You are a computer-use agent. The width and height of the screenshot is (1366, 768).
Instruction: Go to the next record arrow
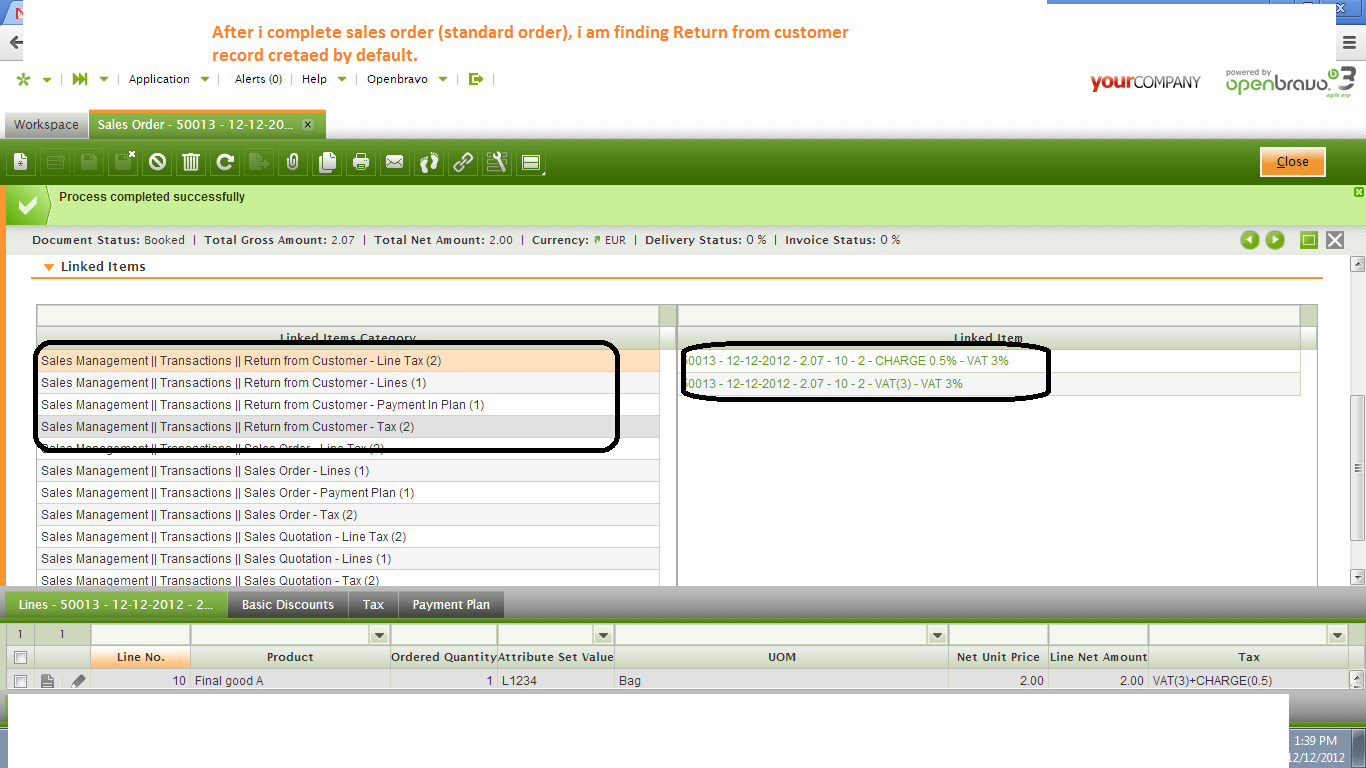(x=1275, y=240)
